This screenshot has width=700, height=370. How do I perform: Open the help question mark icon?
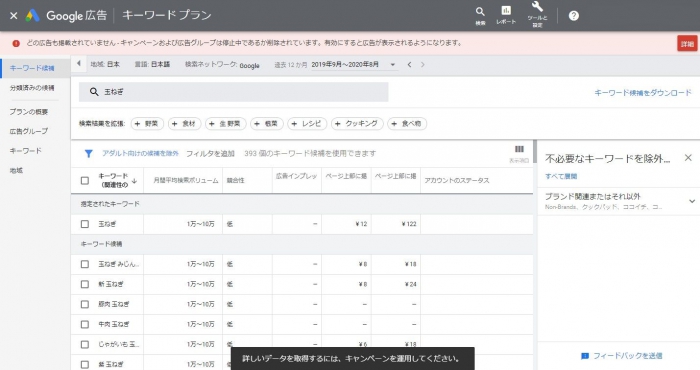(x=574, y=16)
